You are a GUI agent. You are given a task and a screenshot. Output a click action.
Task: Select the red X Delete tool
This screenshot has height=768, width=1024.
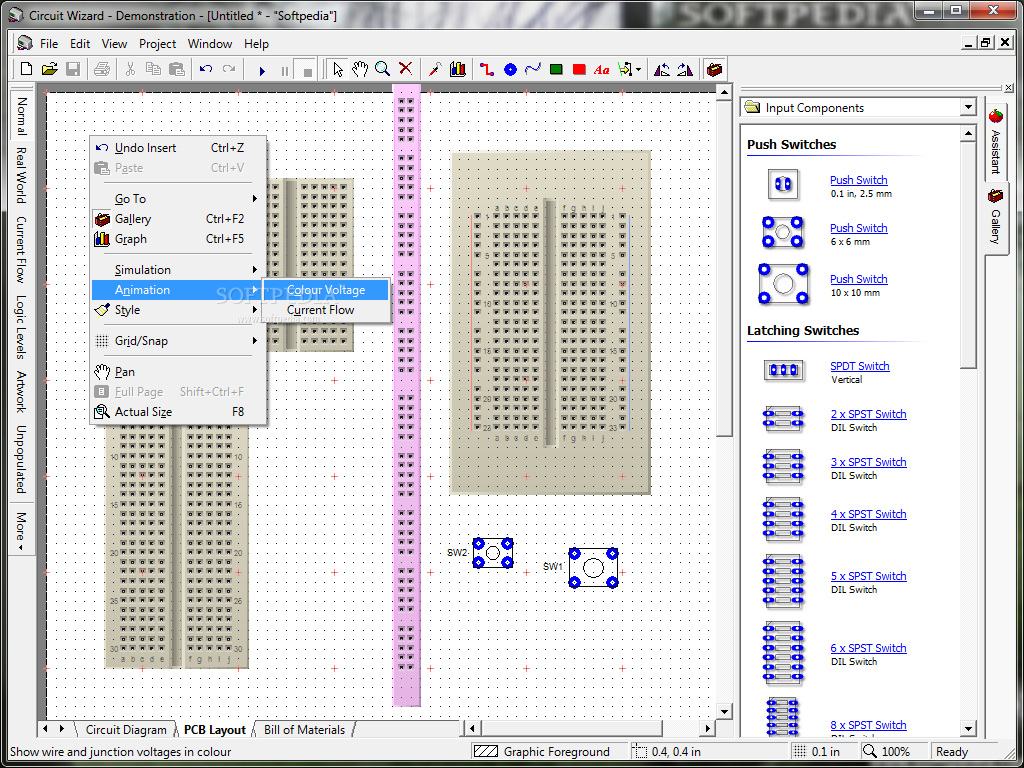click(406, 69)
